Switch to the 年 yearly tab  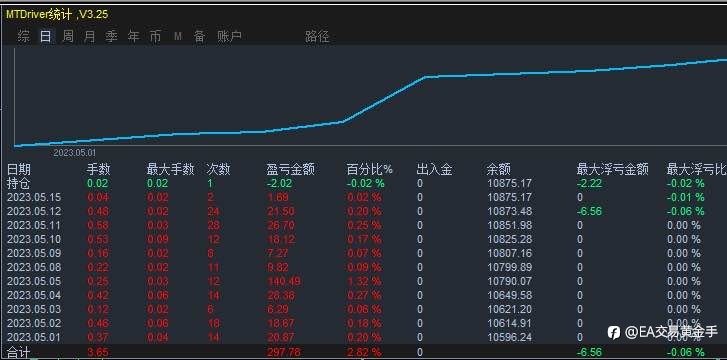(134, 36)
